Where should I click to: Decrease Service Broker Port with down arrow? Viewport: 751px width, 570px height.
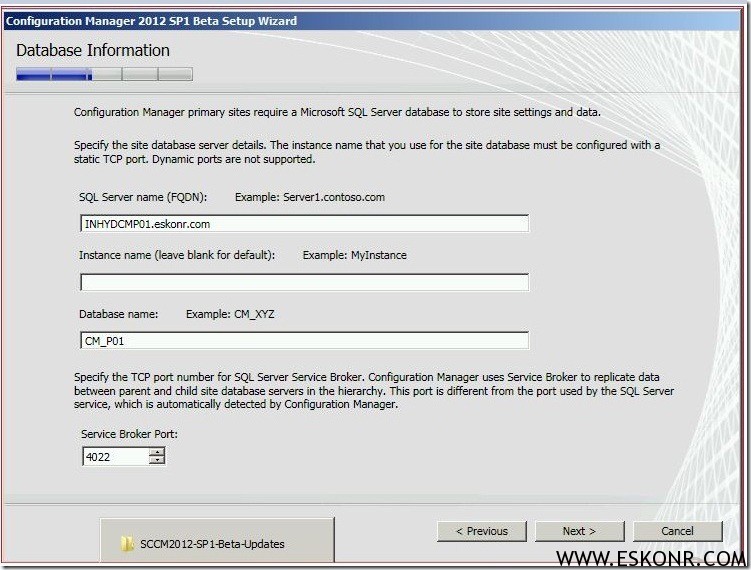(157, 460)
